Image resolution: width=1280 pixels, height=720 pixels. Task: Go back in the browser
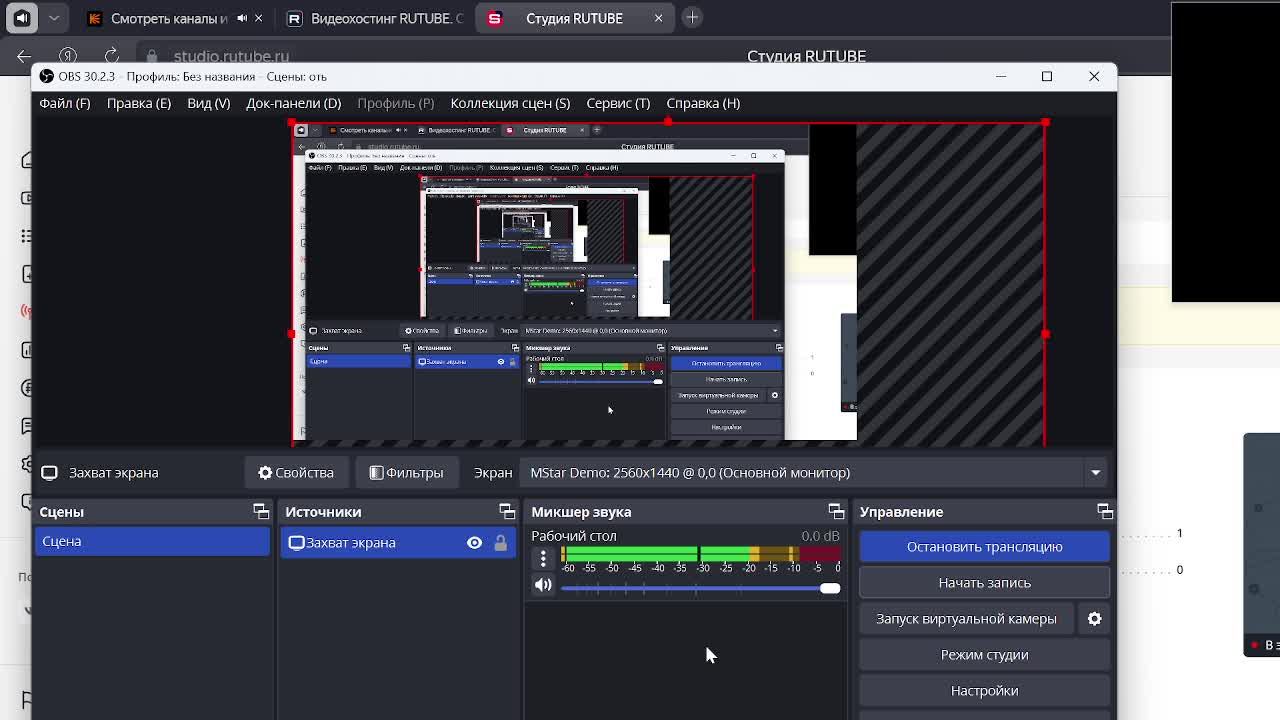click(x=24, y=56)
